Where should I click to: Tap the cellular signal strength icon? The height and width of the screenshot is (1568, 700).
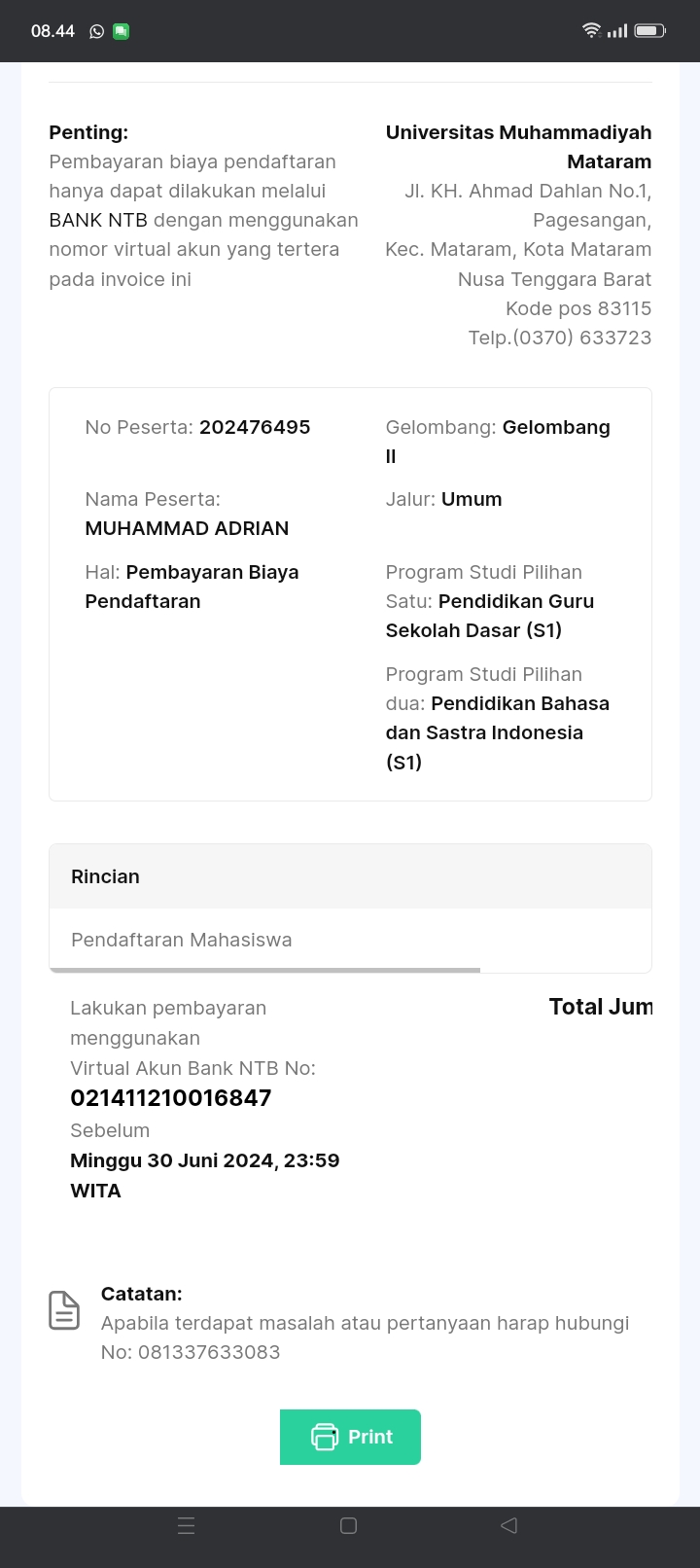click(617, 31)
